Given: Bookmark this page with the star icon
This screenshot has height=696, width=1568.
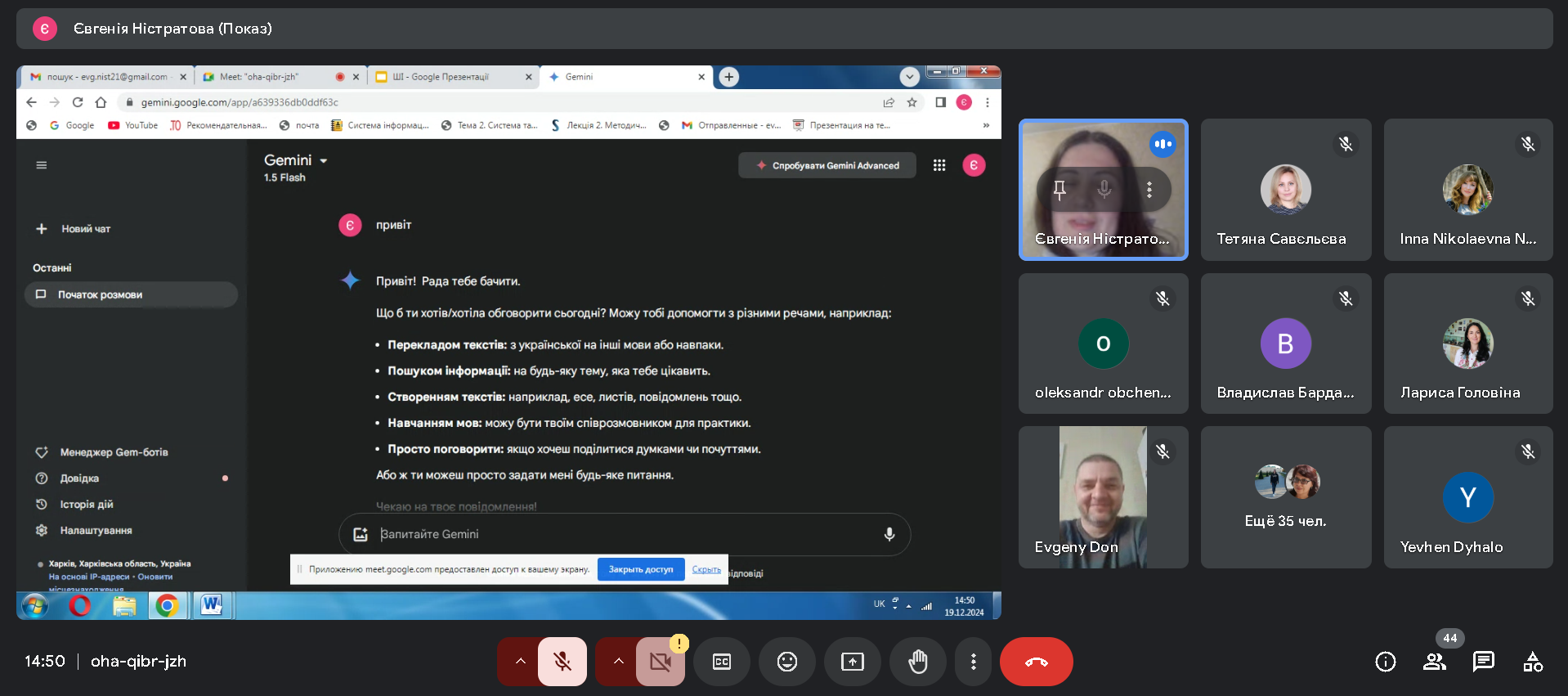Looking at the screenshot, I should (912, 102).
